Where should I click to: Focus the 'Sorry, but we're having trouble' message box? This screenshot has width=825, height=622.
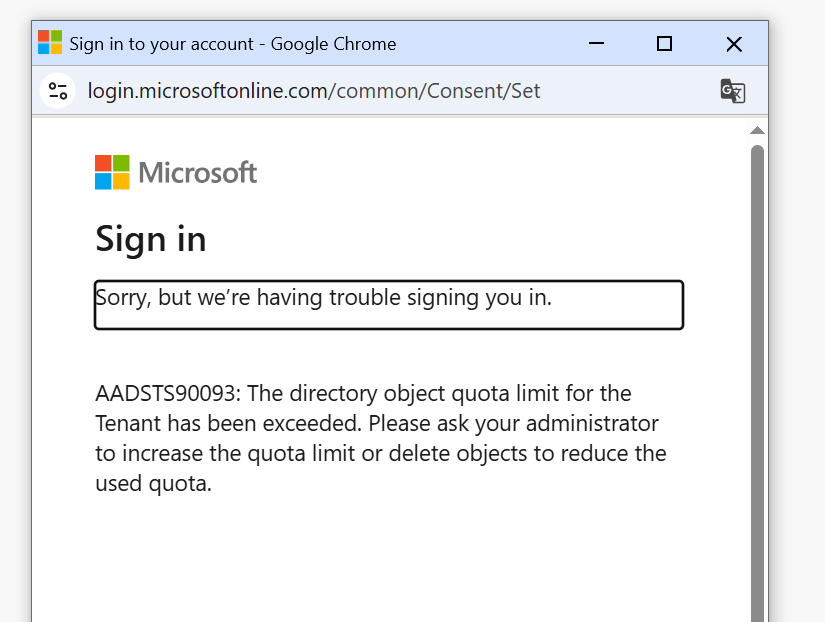tap(389, 305)
